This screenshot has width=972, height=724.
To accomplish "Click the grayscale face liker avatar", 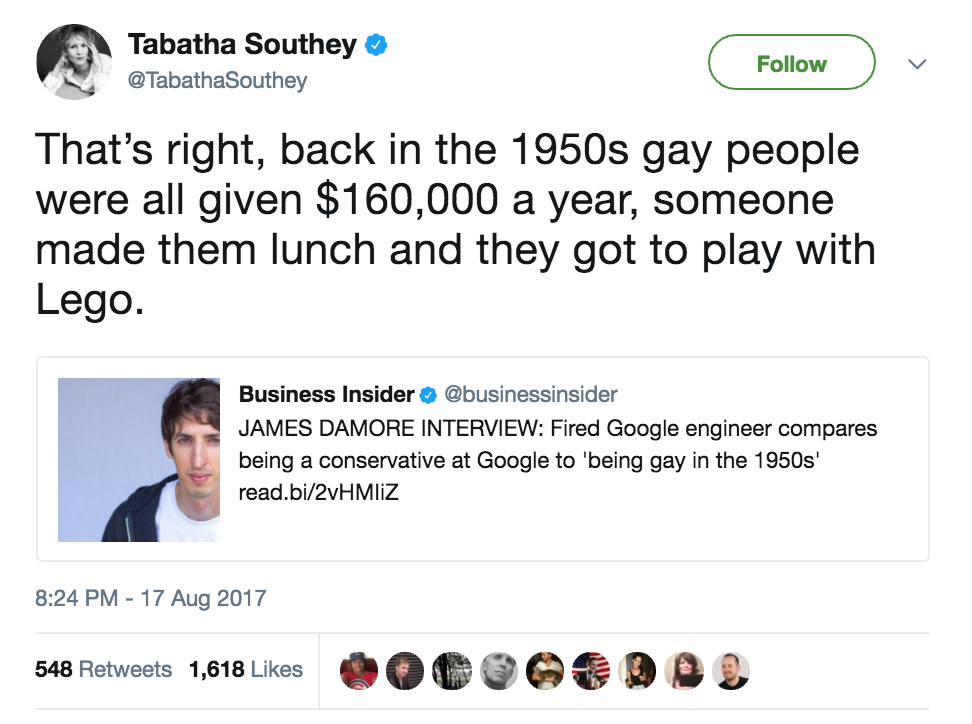I will coord(497,670).
